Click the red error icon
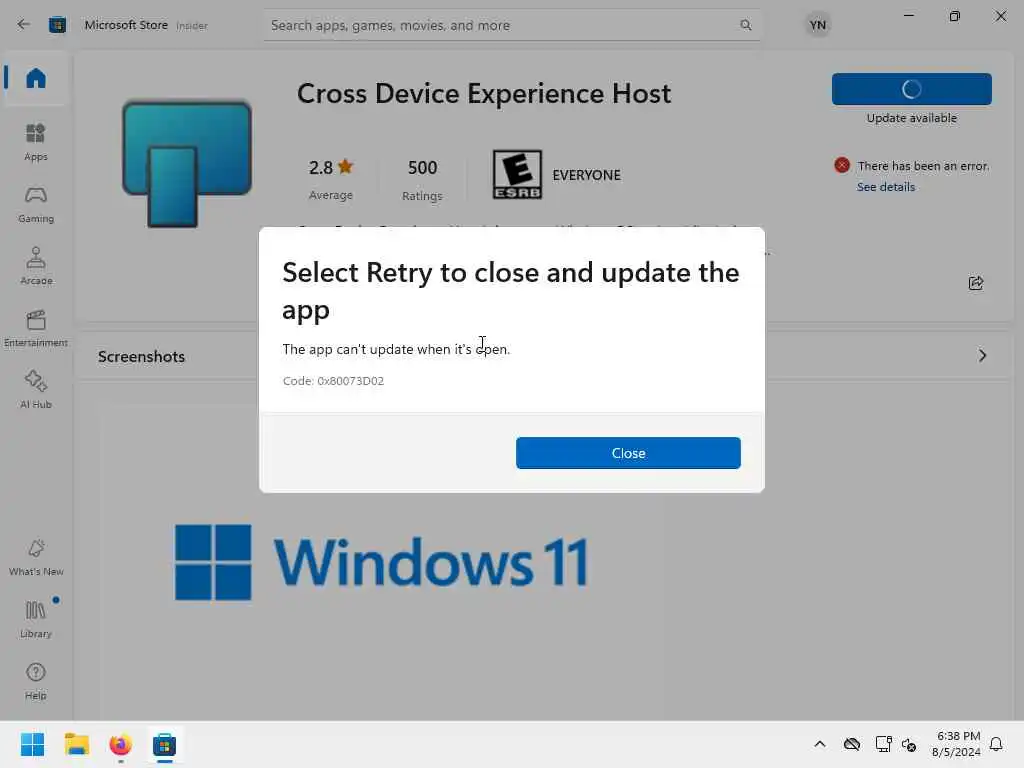This screenshot has height=768, width=1024. click(842, 165)
